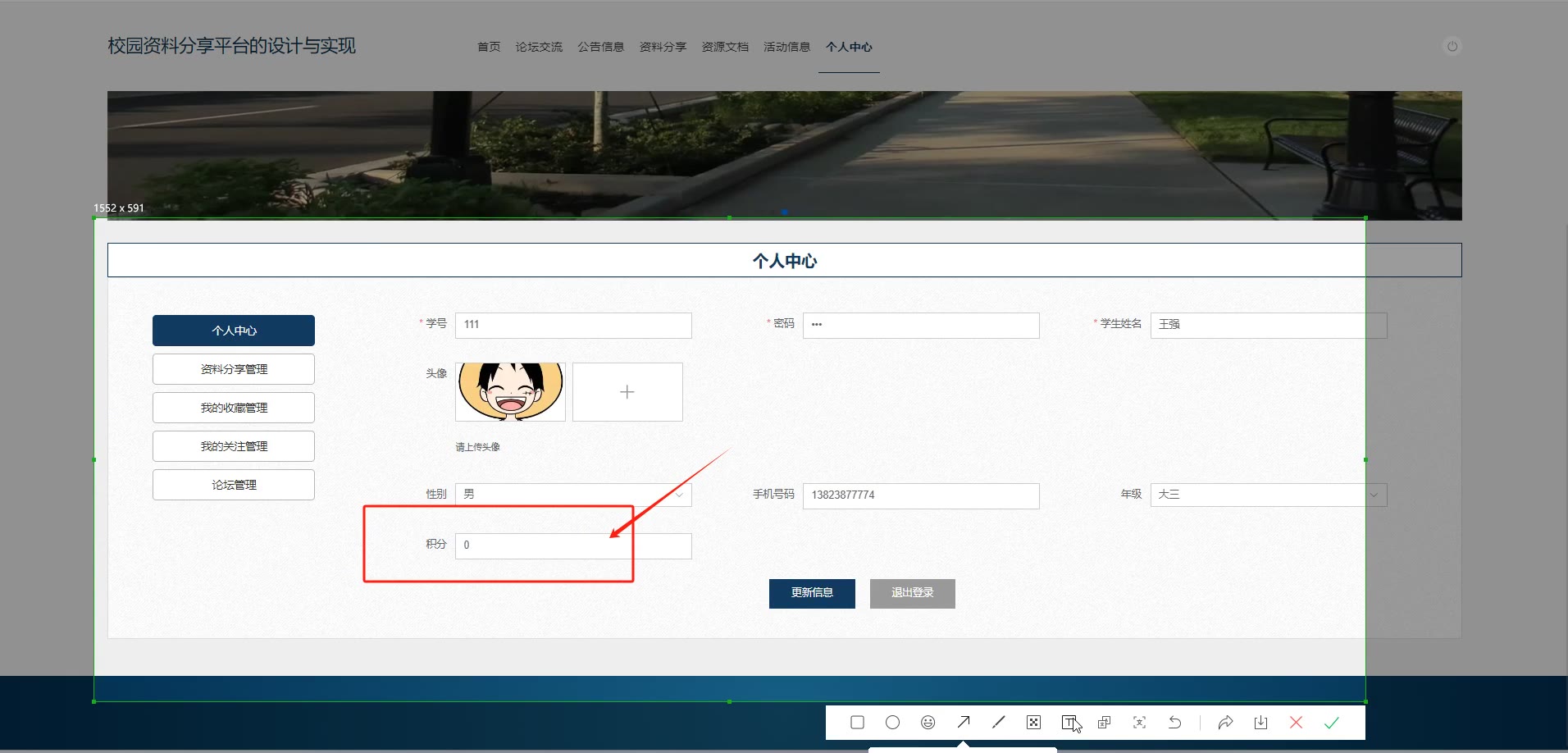Click the 个人中心 panel heading

[785, 261]
